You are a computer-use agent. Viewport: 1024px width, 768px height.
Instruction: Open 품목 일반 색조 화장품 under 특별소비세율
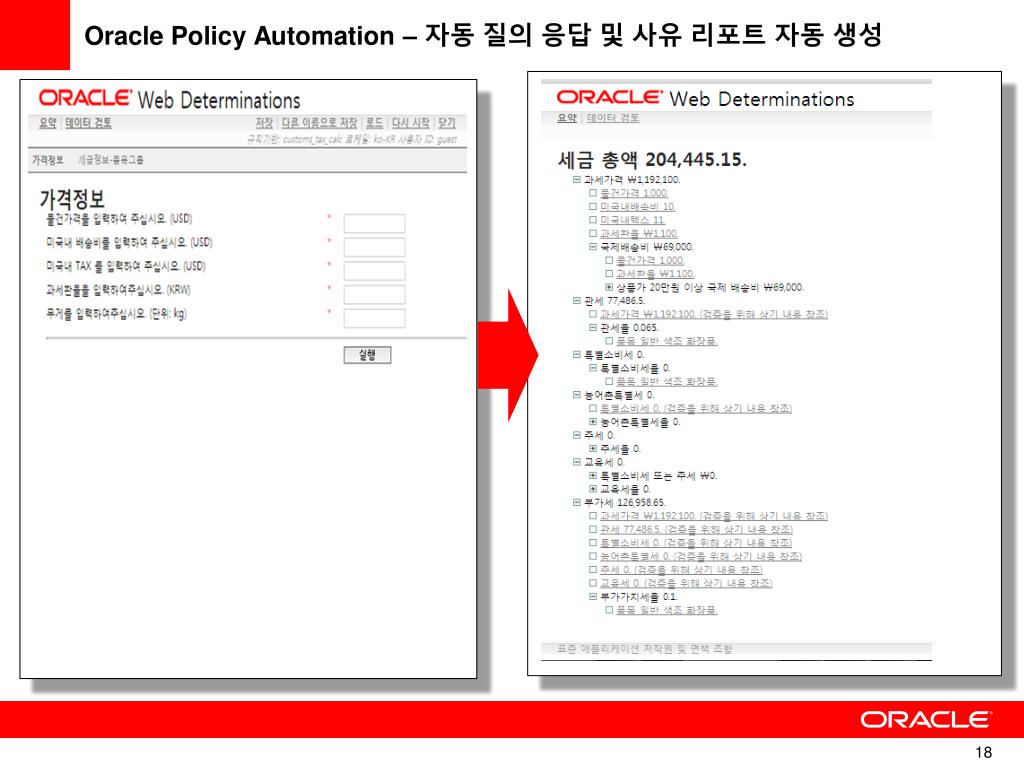point(667,381)
